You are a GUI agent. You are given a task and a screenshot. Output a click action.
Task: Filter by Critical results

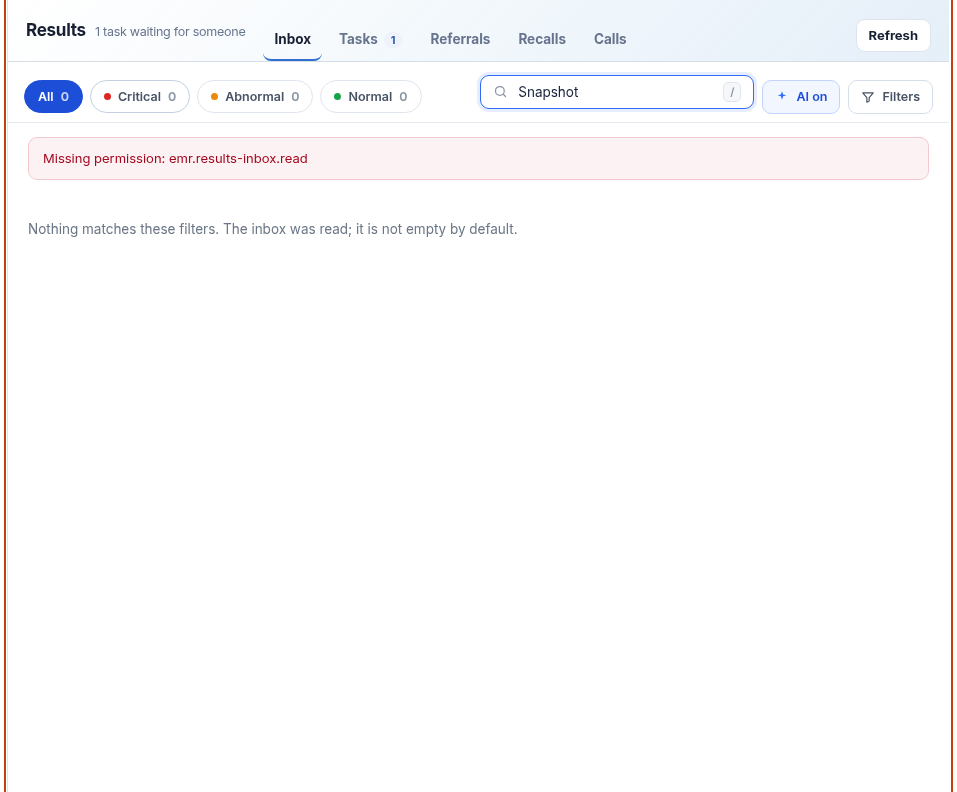[x=140, y=96]
